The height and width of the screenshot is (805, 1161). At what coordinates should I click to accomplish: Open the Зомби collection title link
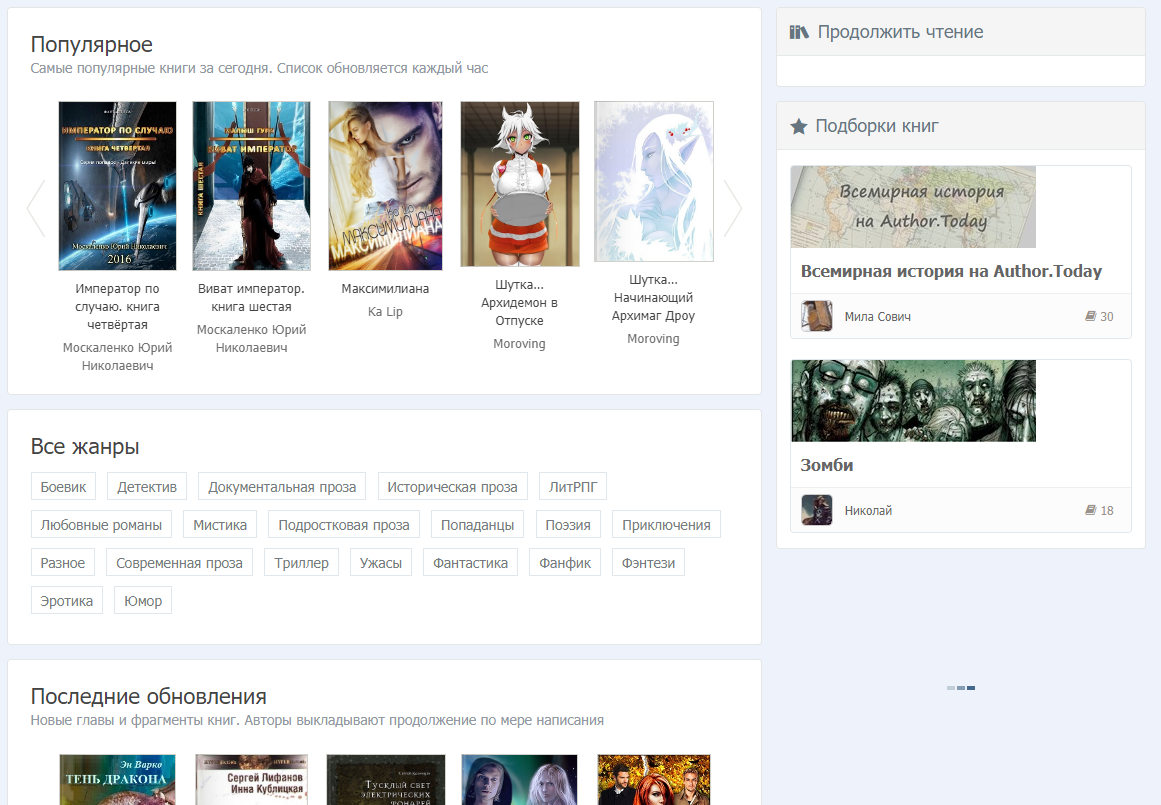827,465
